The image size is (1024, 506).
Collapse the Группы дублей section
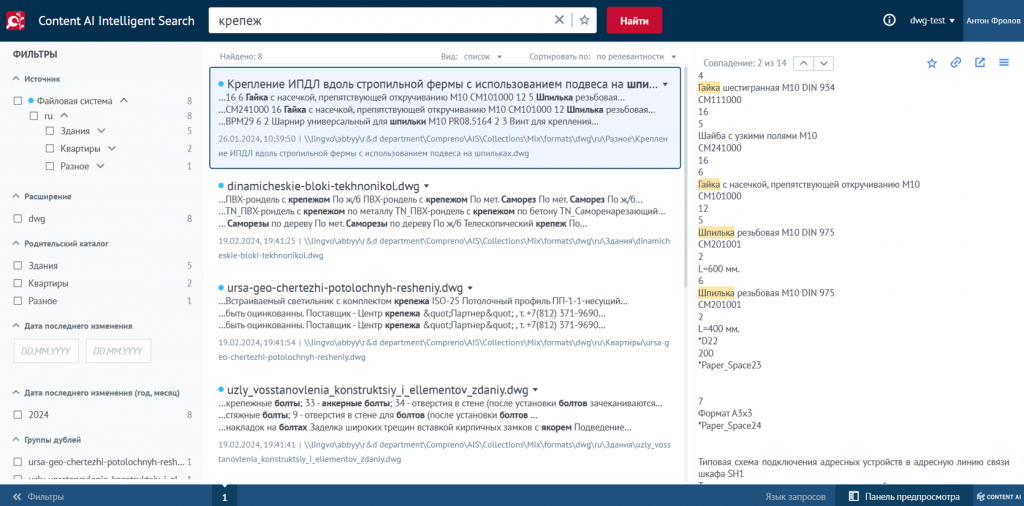(x=16, y=439)
